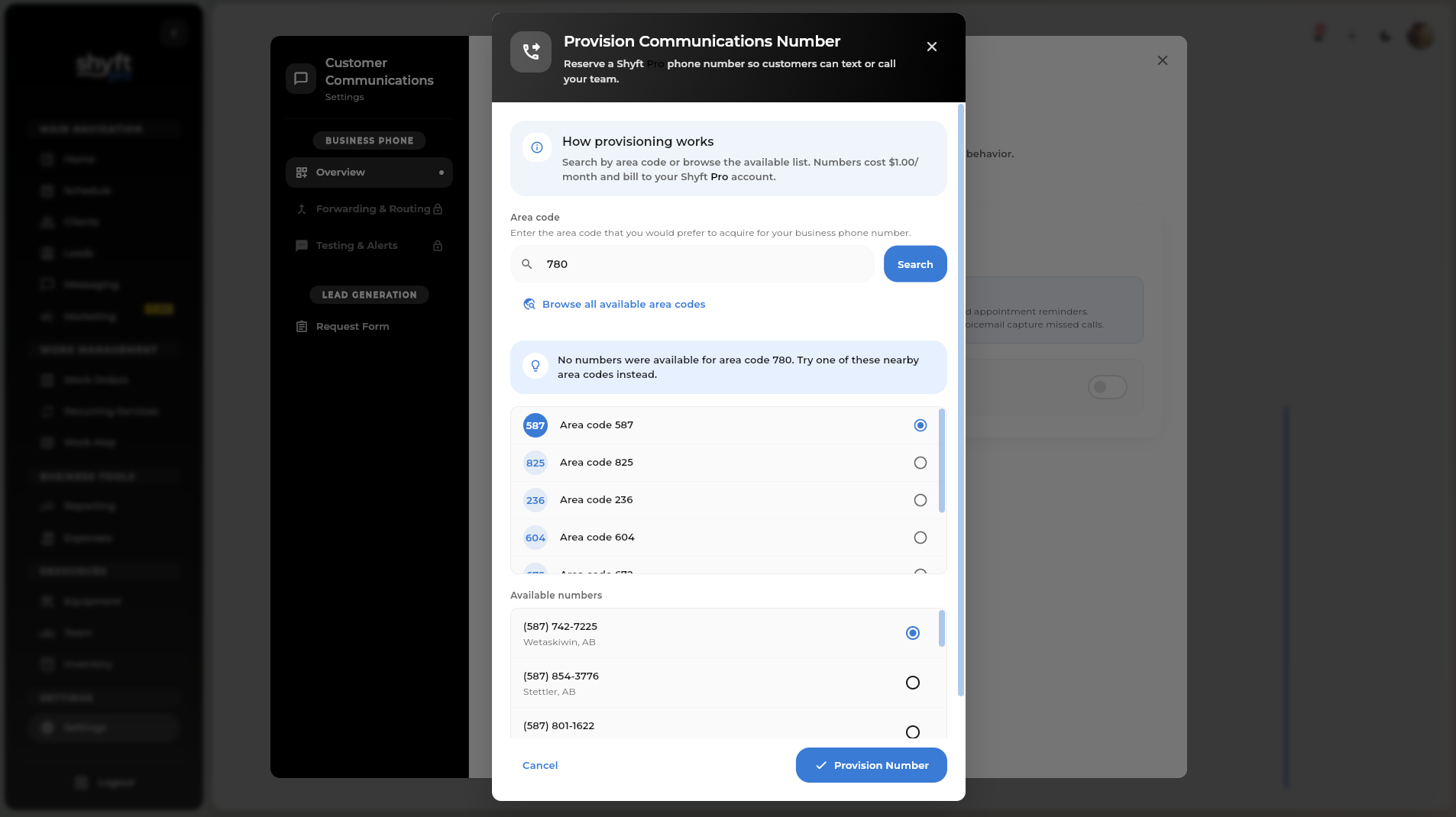1456x817 pixels.
Task: Click the Provision Number button
Action: 871,765
